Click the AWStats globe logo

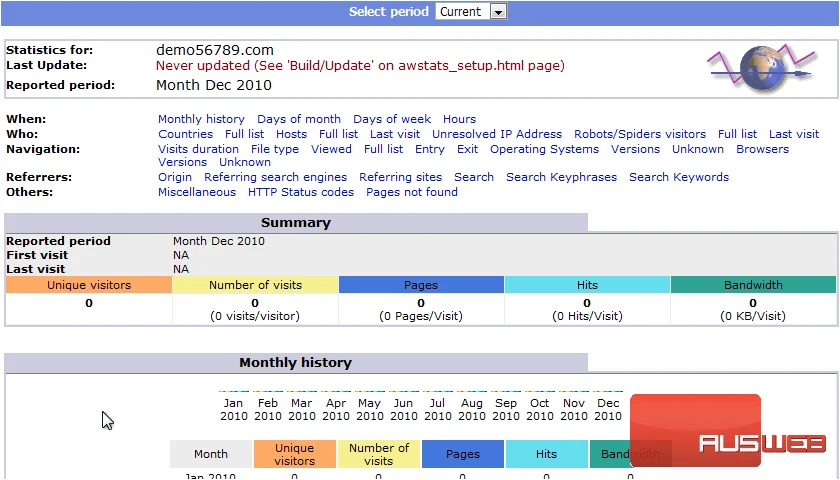(762, 68)
